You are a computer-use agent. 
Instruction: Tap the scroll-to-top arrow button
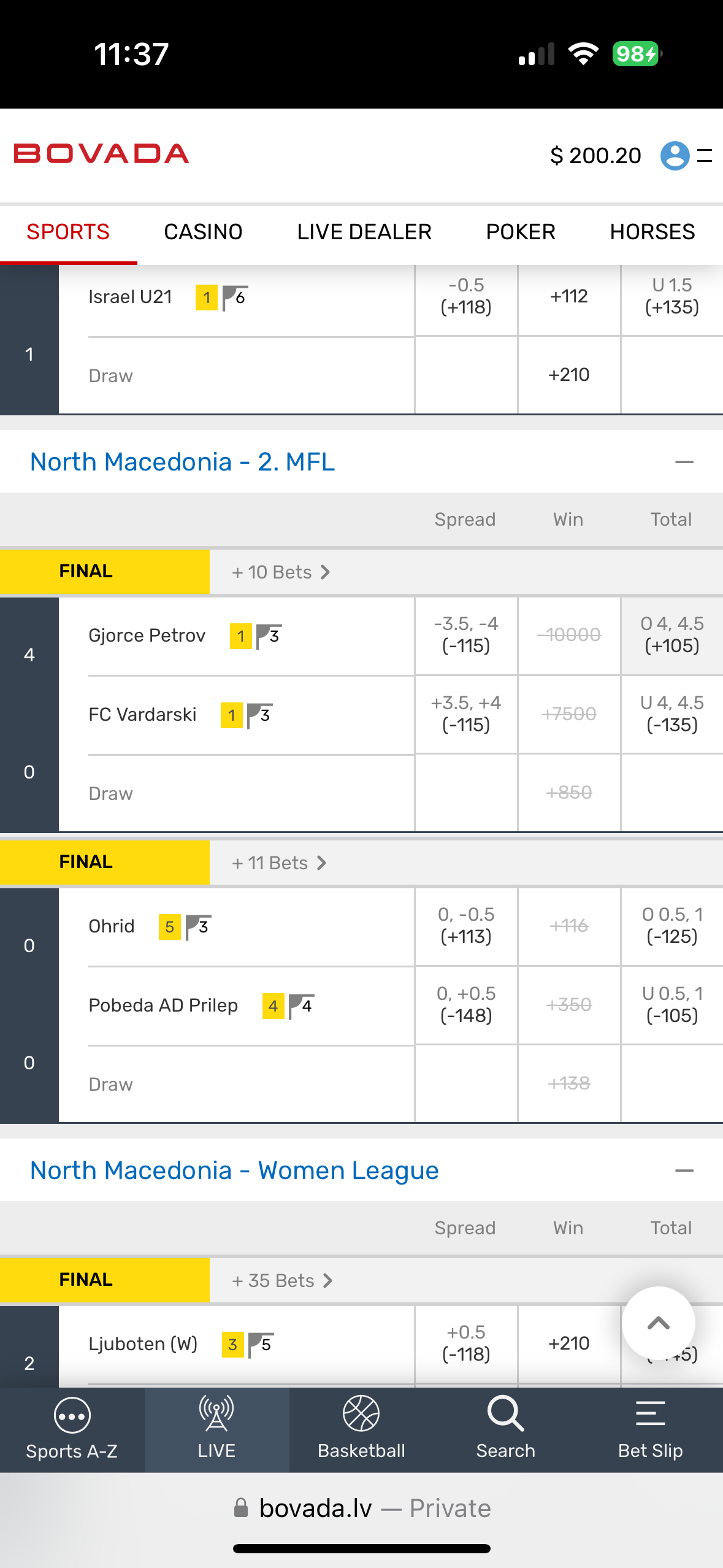coord(658,1323)
